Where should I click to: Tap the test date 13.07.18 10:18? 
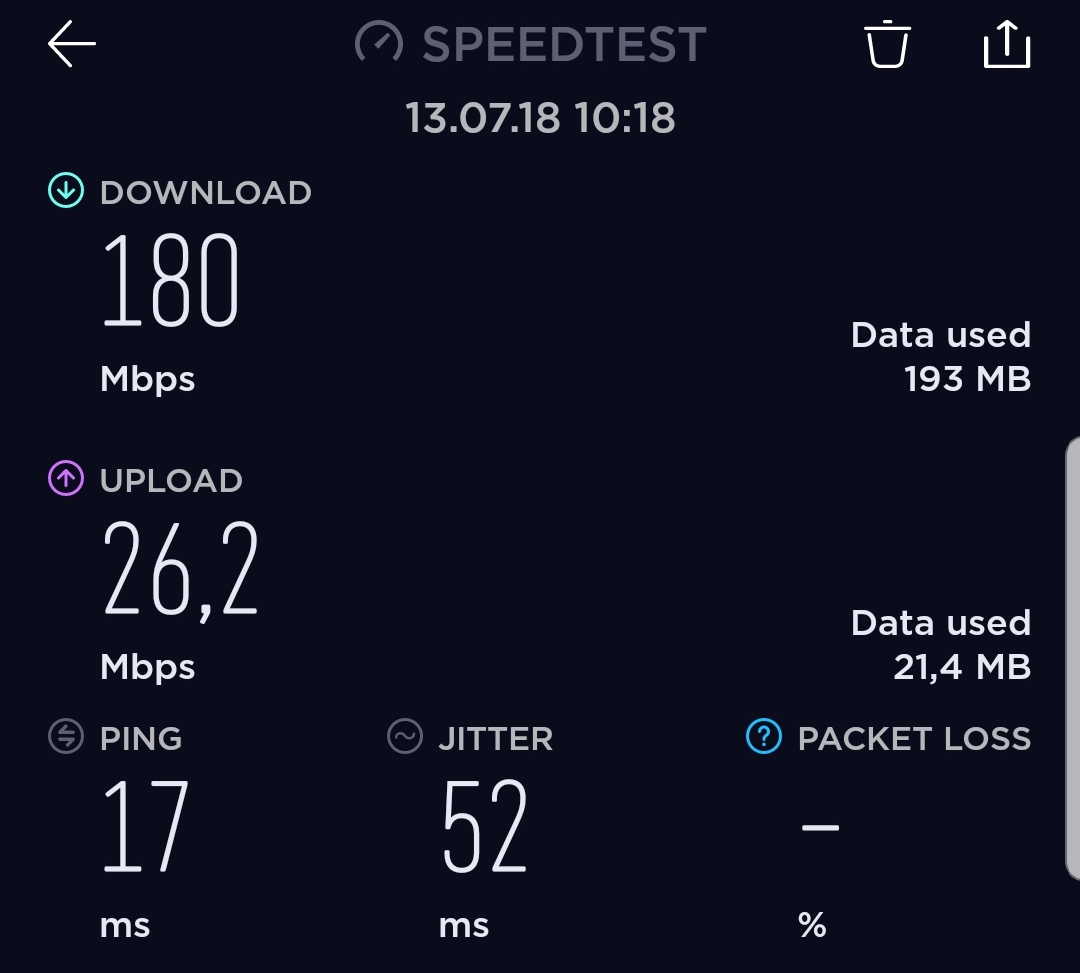540,117
